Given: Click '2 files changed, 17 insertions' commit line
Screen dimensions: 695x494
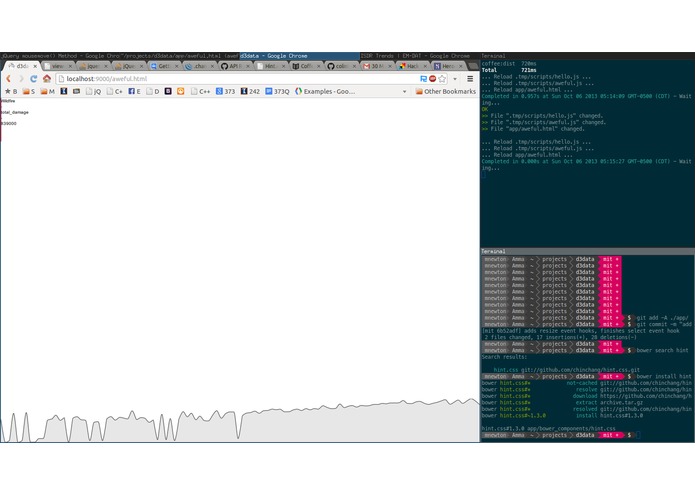Looking at the screenshot, I should point(560,338).
